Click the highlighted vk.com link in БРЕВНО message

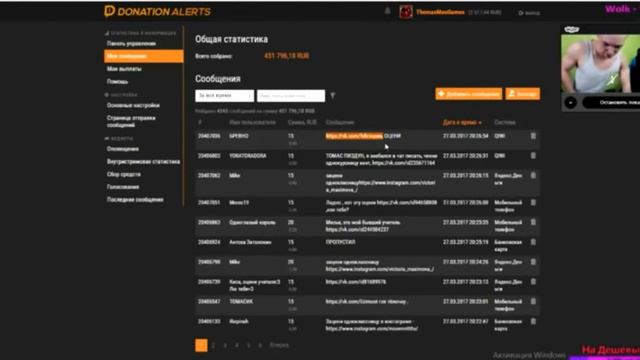click(354, 136)
